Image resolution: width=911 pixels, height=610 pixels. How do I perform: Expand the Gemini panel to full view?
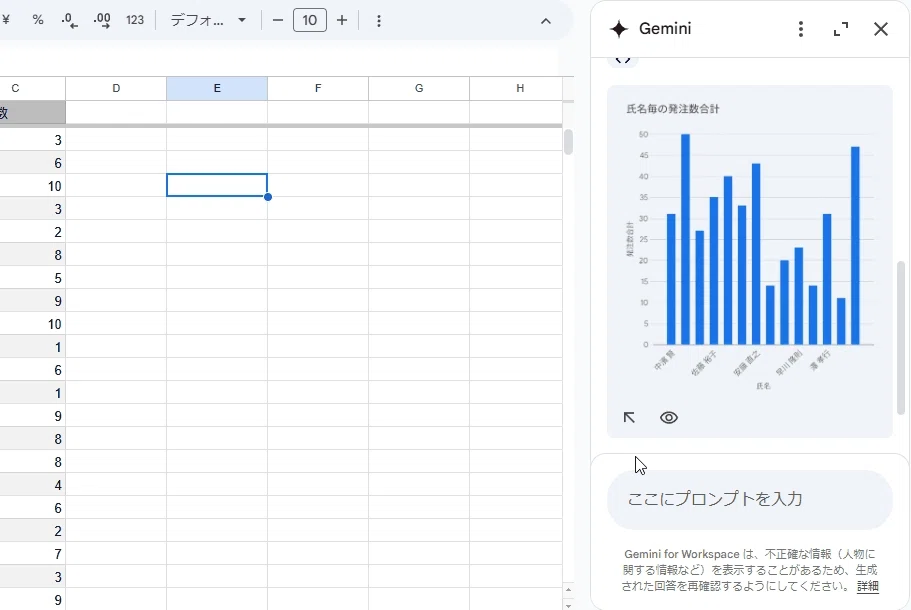tap(841, 29)
